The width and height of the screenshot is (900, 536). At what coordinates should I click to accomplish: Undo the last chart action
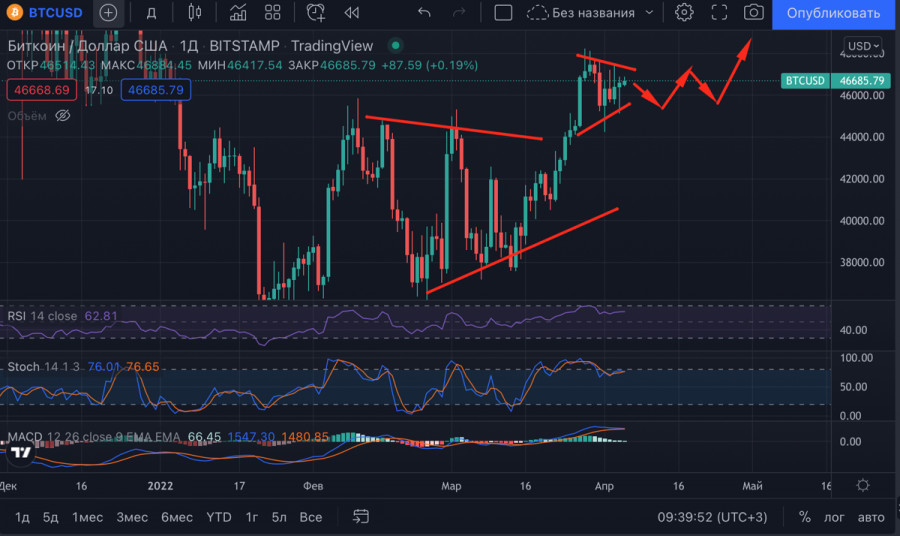click(424, 12)
